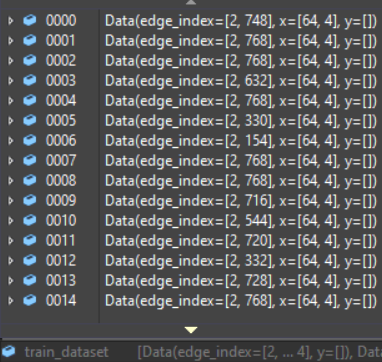The height and width of the screenshot is (362, 382).
Task: Expand the 0001 list entry
Action: [11, 41]
